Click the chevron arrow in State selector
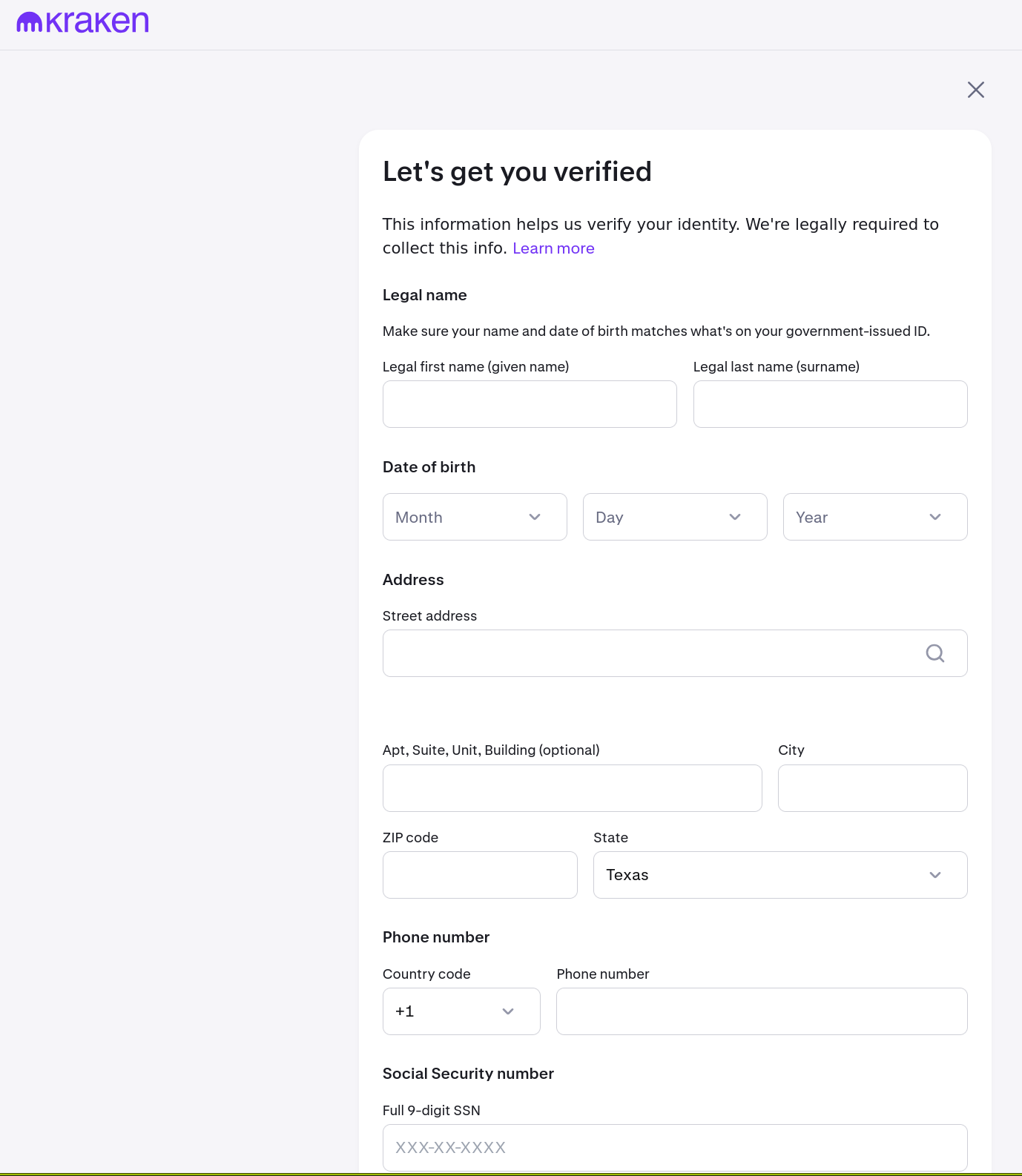The height and width of the screenshot is (1176, 1022). tap(935, 875)
